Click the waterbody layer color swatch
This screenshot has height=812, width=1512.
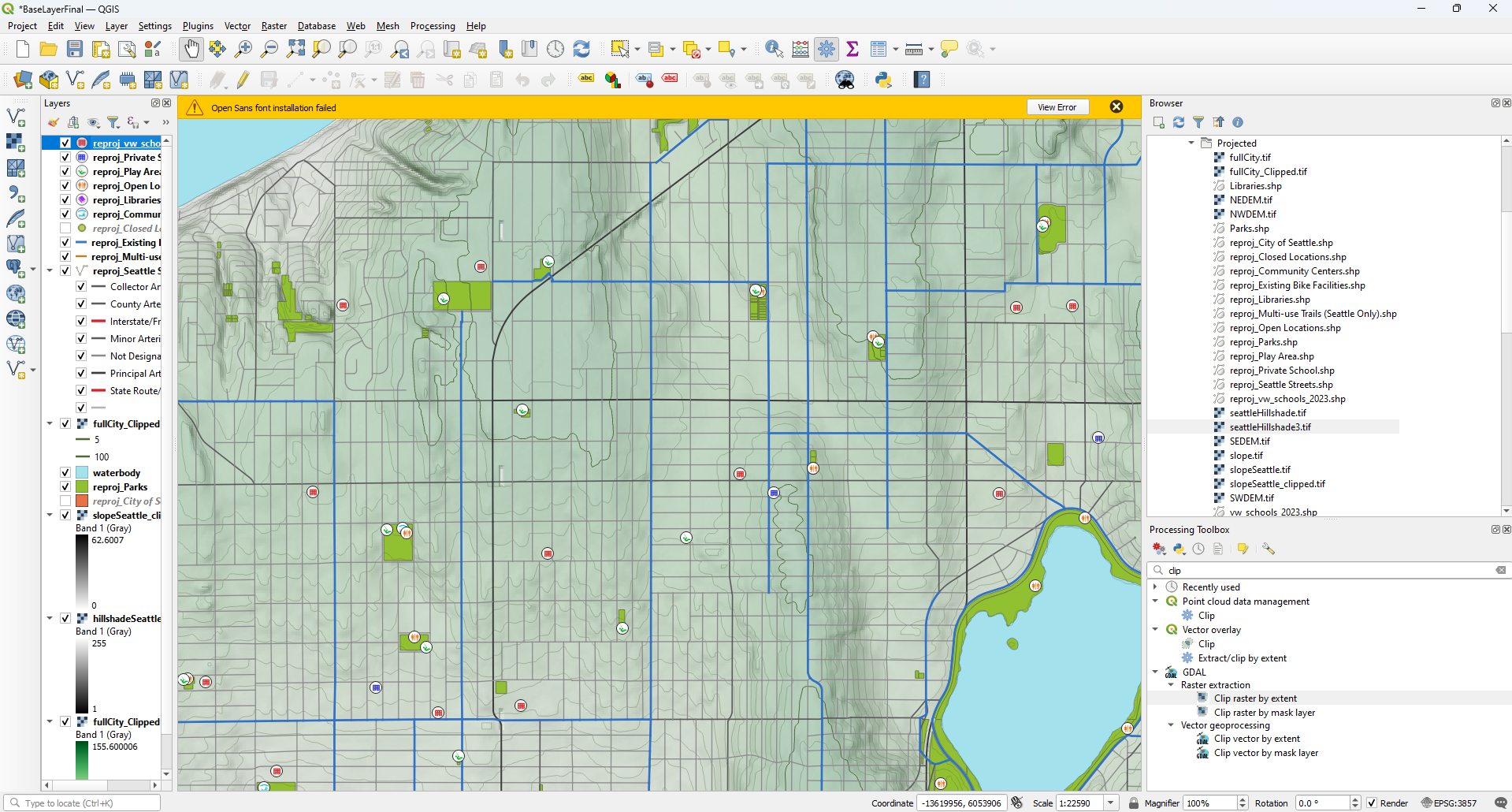coord(82,473)
